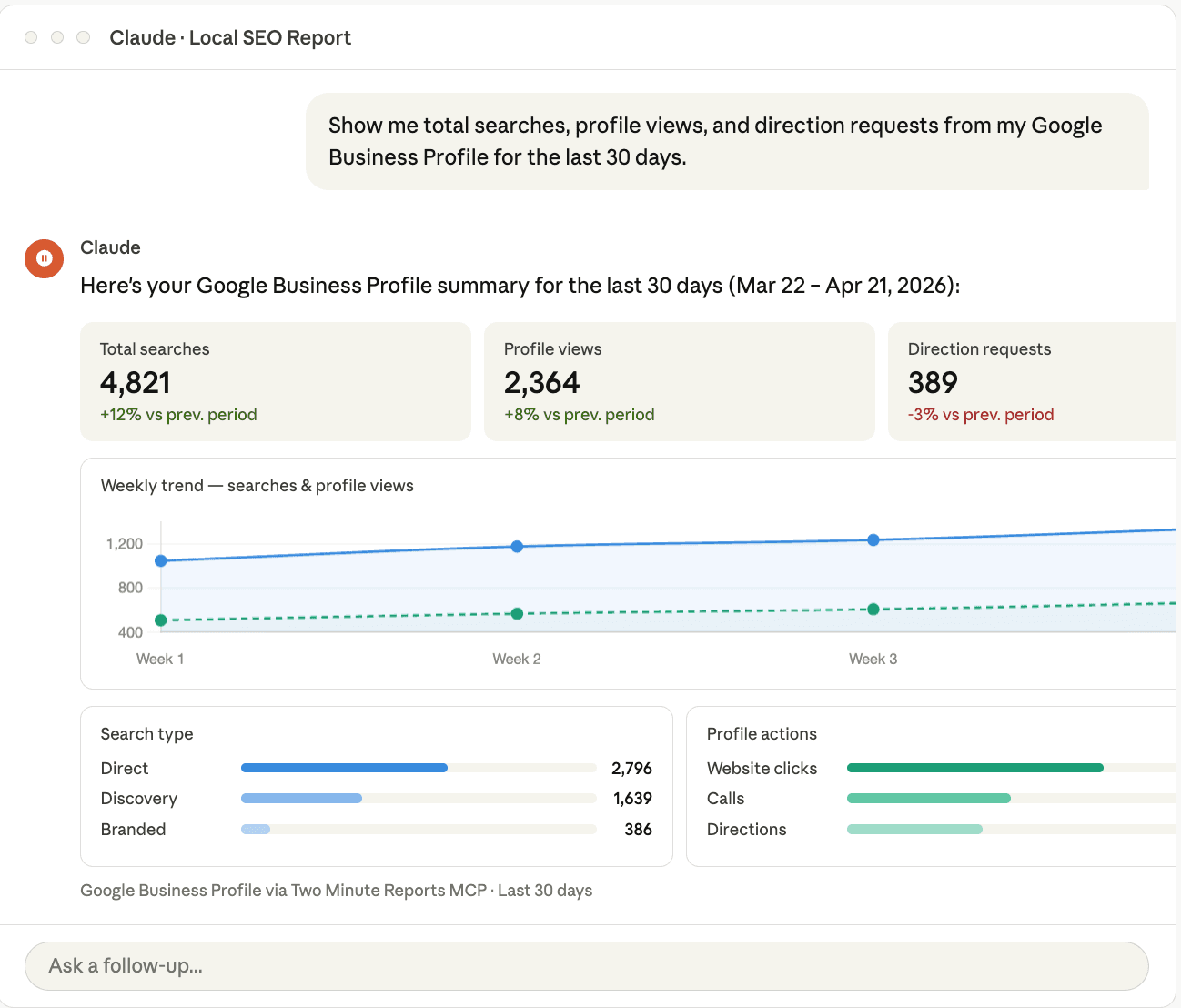Click the value 4,821
Screen dimensions: 1181x1008
coord(136,383)
